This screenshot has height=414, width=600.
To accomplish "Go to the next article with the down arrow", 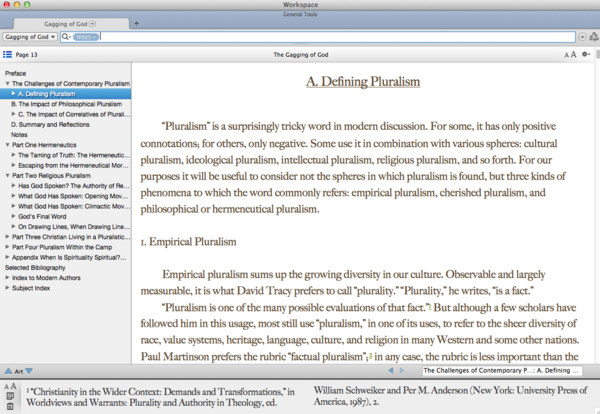I will tap(29, 371).
